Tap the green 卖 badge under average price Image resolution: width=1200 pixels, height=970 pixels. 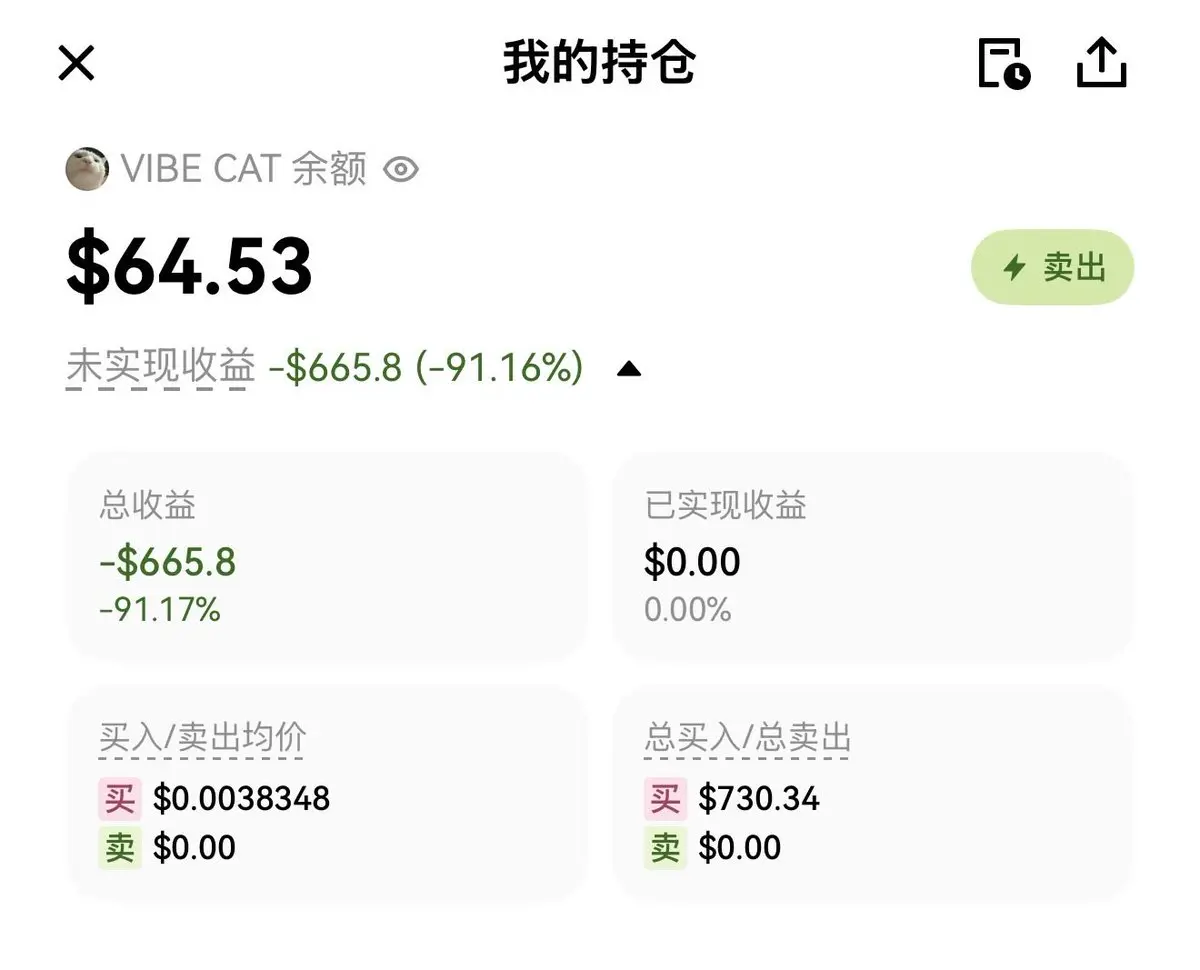click(120, 848)
